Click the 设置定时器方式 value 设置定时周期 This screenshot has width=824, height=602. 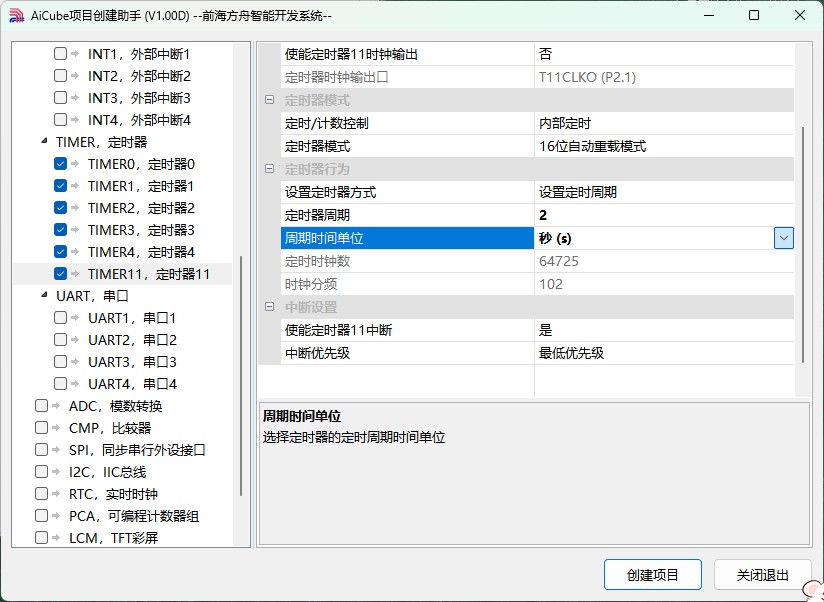click(x=664, y=192)
